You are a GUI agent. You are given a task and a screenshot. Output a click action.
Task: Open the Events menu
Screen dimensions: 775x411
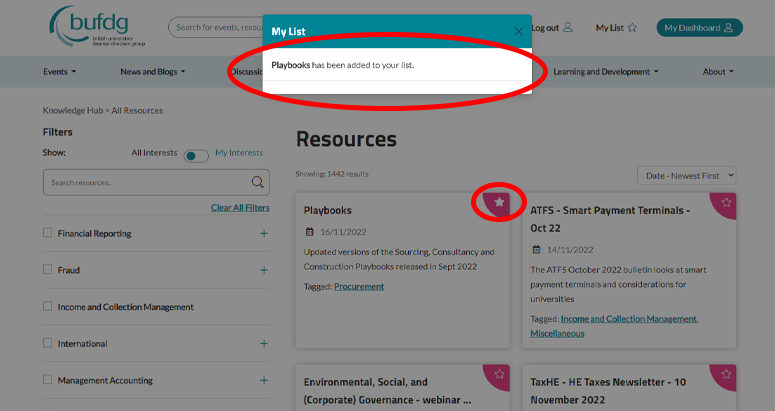60,72
